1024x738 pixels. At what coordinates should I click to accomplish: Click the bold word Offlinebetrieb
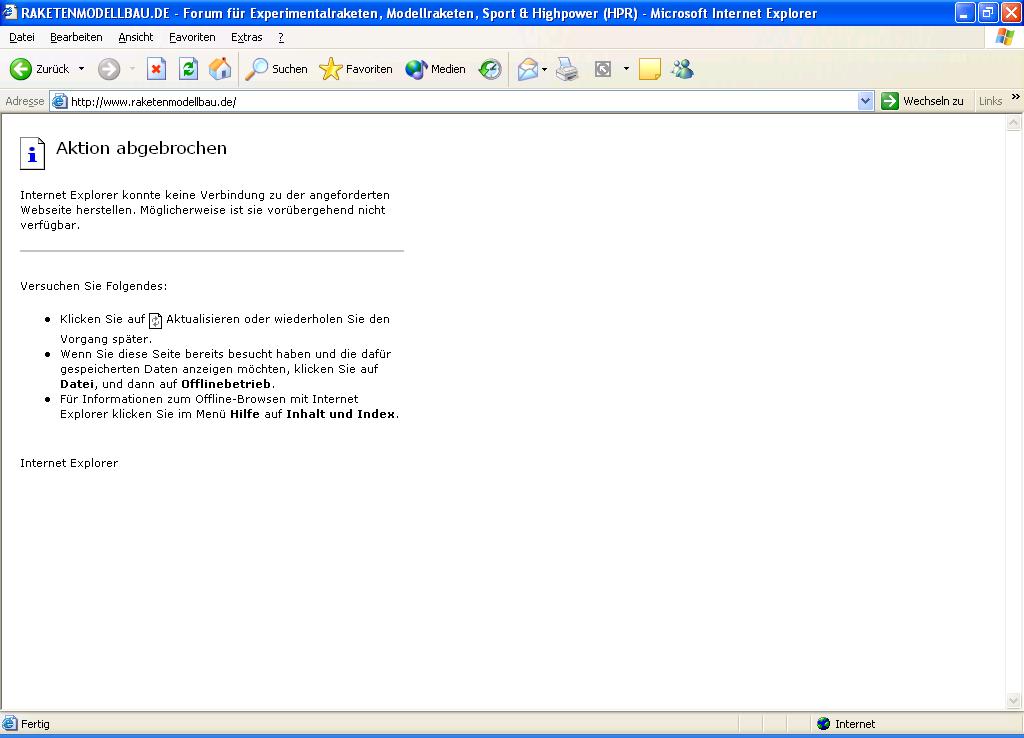226,384
